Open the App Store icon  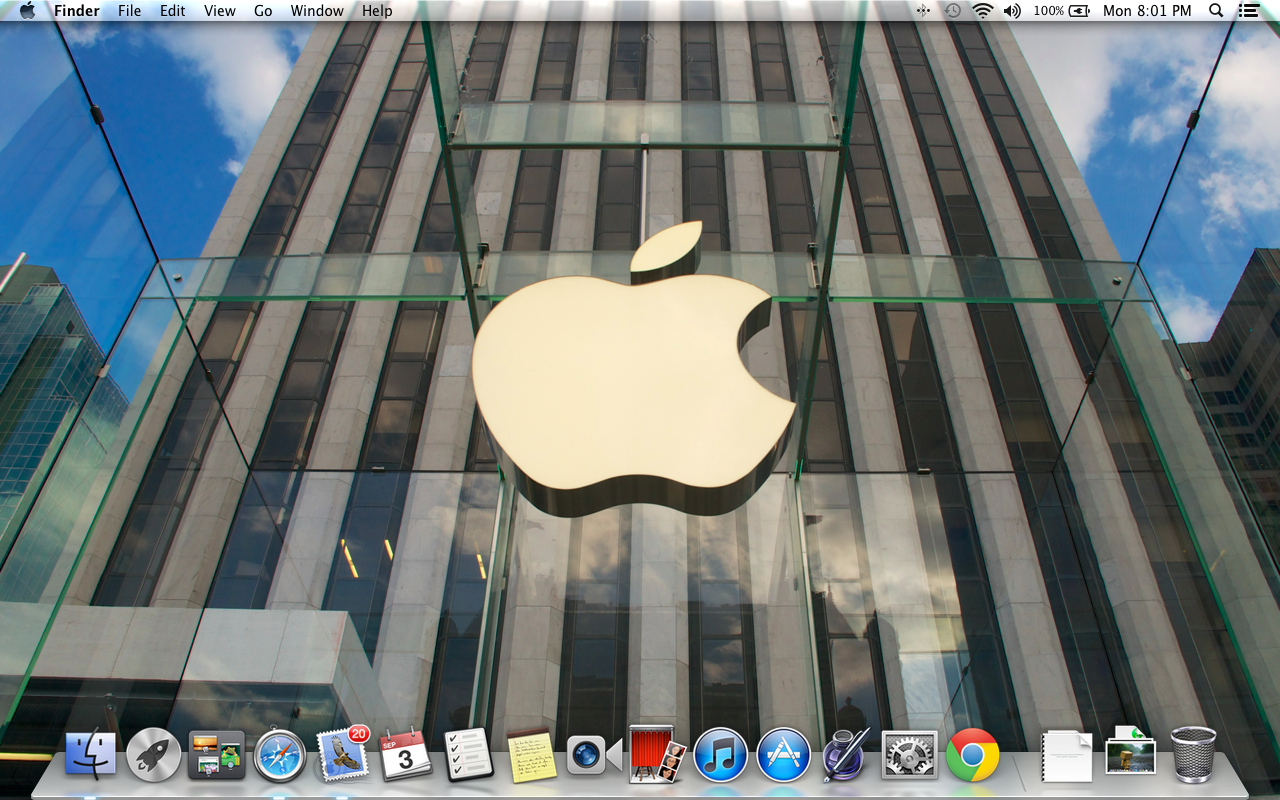click(783, 755)
